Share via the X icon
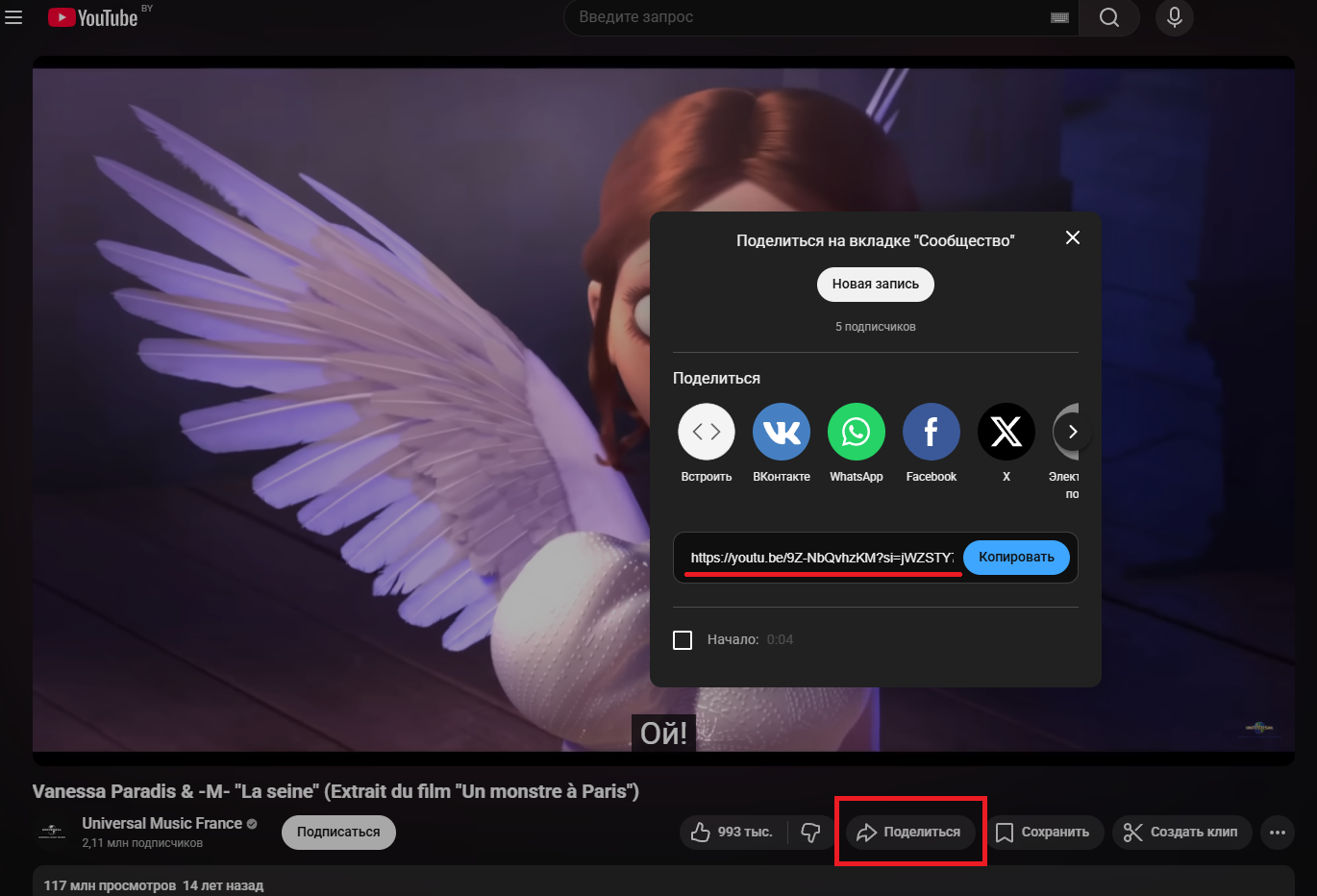Screen dimensions: 1317x896 pyautogui.click(x=1006, y=432)
